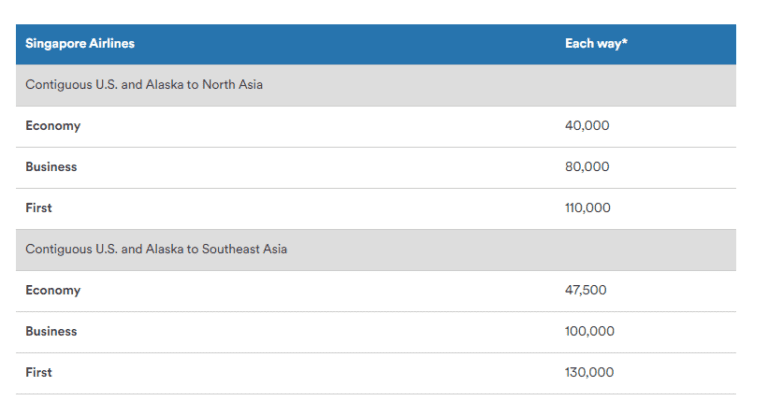Click the word 'Southeast' in the section heading
The image size is (768, 415).
tap(232, 249)
